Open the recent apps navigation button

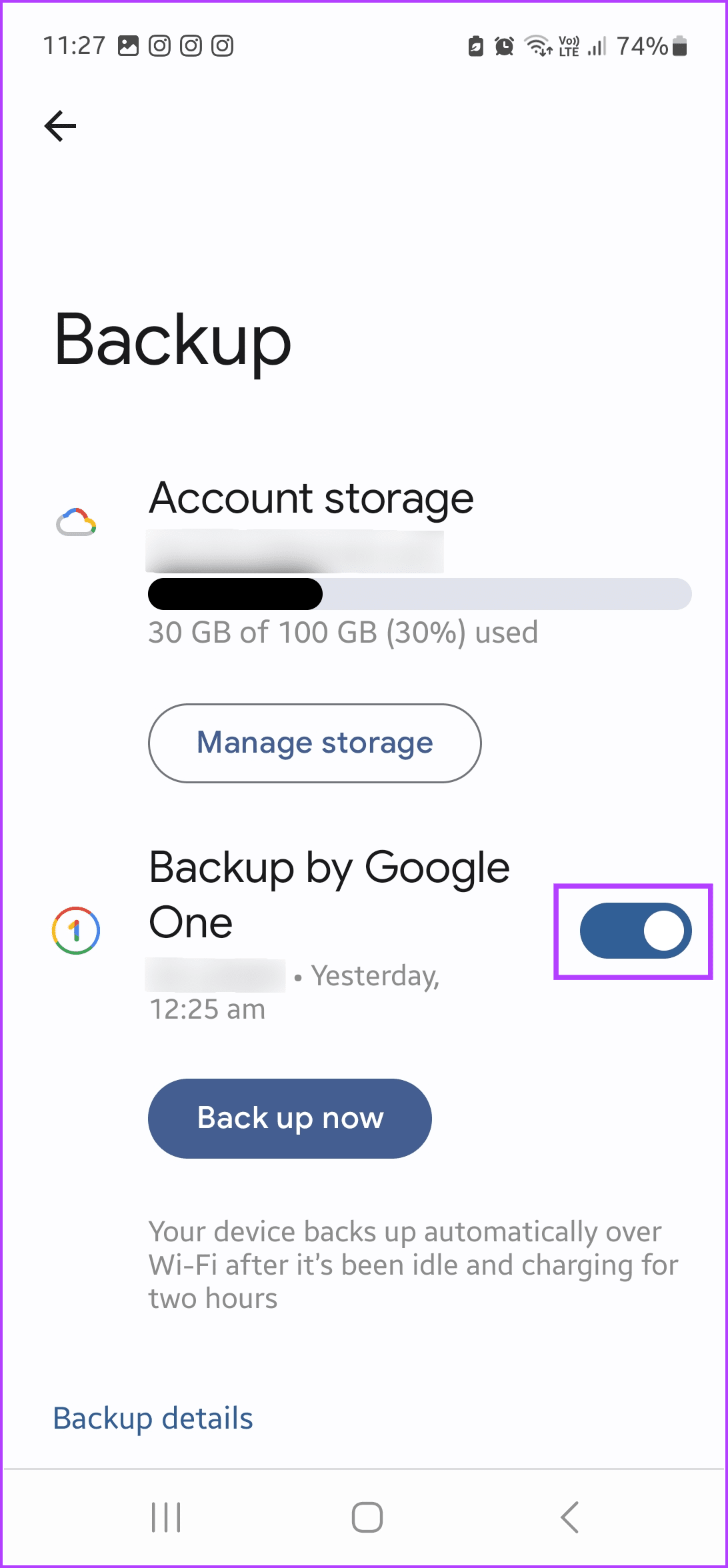[x=165, y=1517]
